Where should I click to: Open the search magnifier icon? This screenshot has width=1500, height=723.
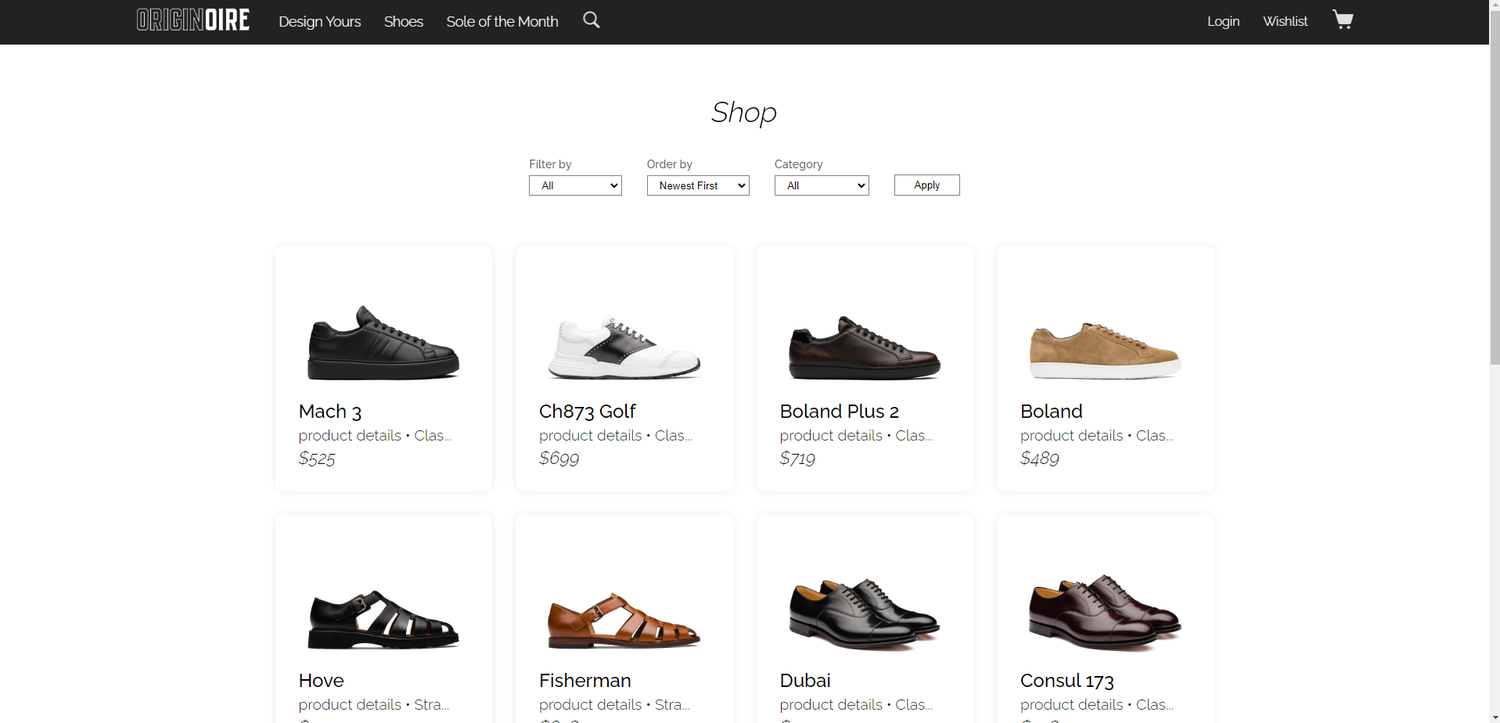[591, 20]
